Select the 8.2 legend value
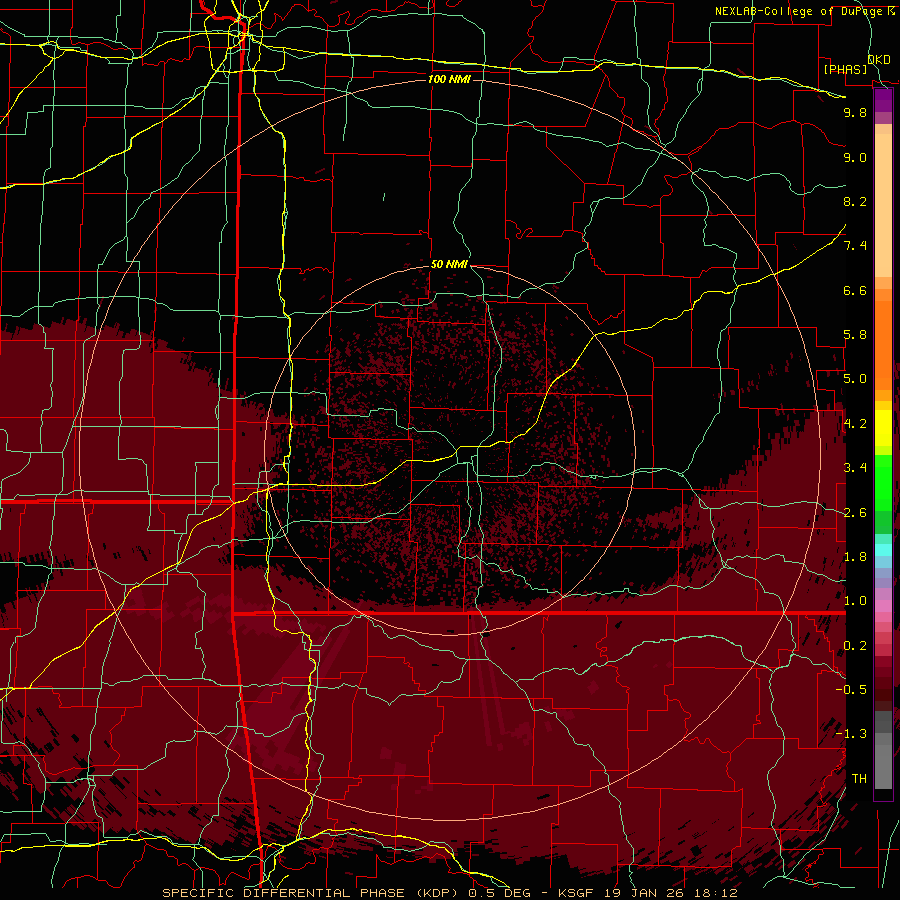 855,201
